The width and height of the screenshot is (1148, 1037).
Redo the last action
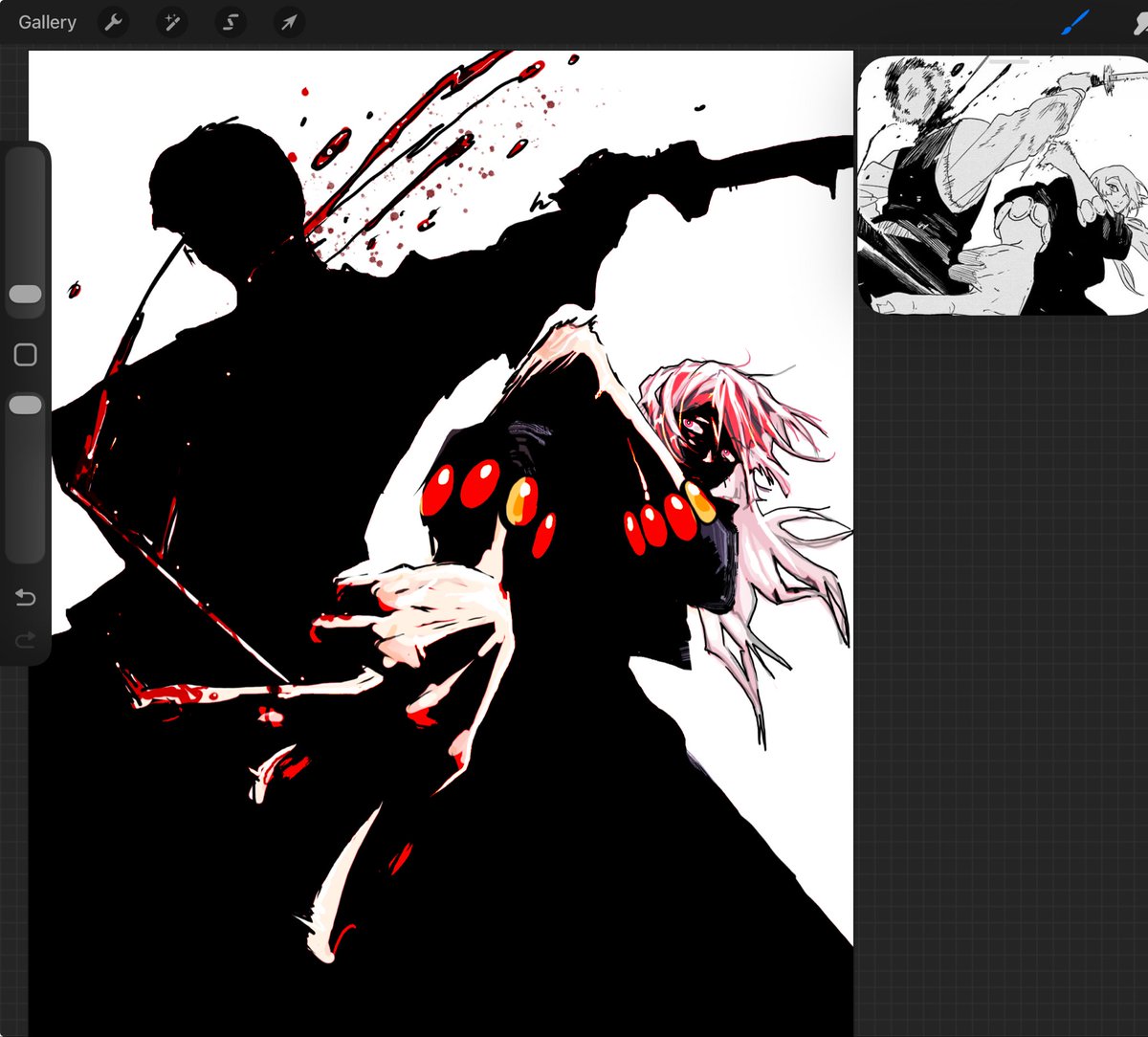pyautogui.click(x=26, y=639)
